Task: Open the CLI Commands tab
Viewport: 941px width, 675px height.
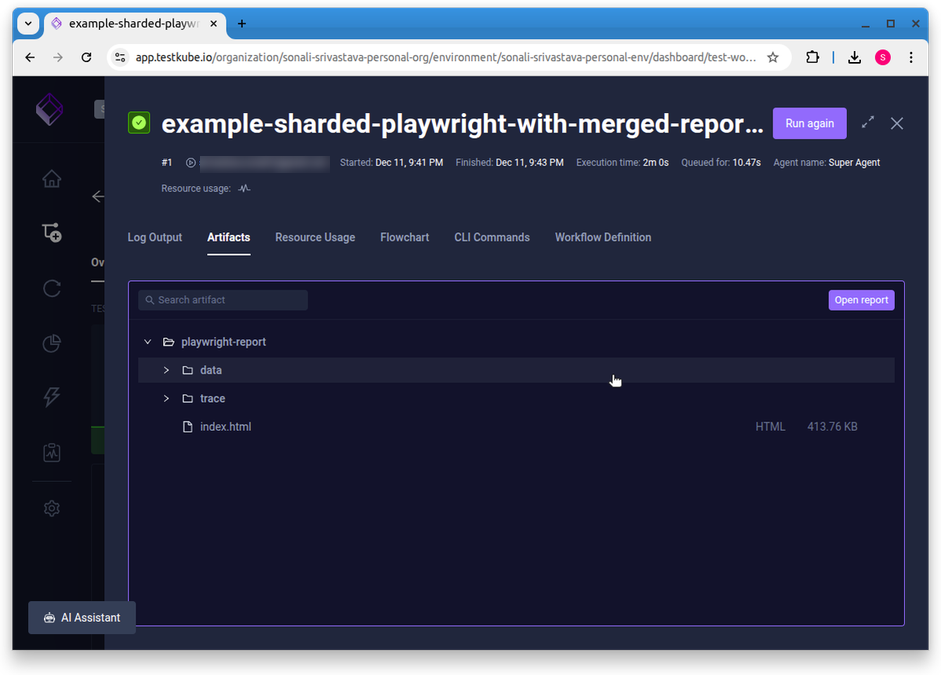Action: [492, 238]
